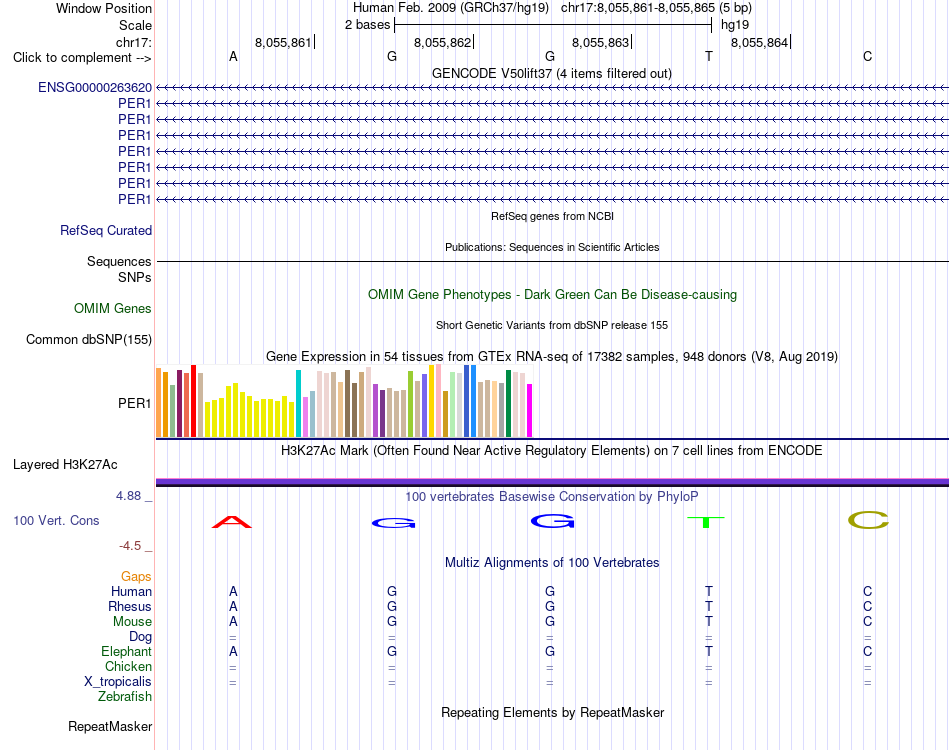950x750 pixels.
Task: Click the H3K27Ac Mark ENCODE track title
Action: click(552, 451)
